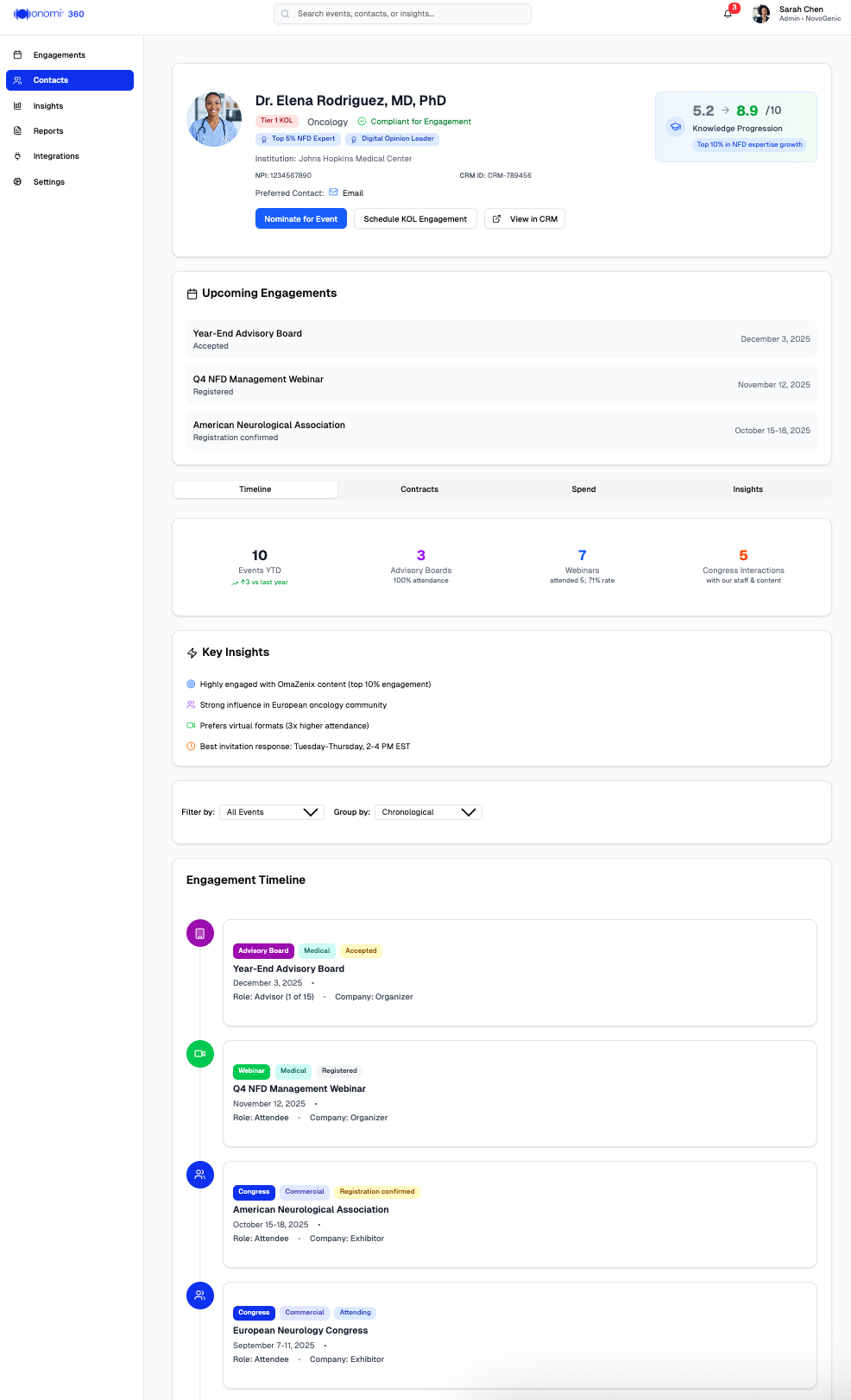Click the Email envelope icon
Screen dimensions: 851x1400
[x=334, y=192]
